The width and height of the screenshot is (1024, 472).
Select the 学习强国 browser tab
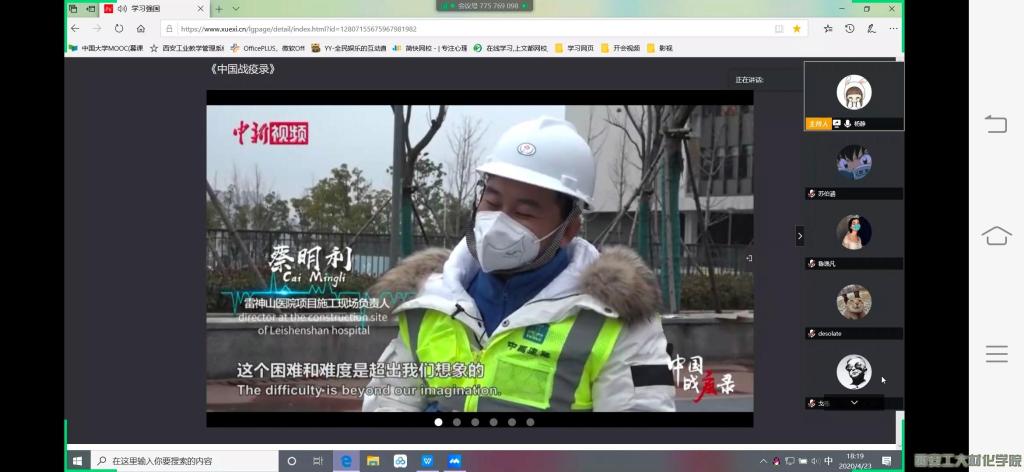coord(150,9)
